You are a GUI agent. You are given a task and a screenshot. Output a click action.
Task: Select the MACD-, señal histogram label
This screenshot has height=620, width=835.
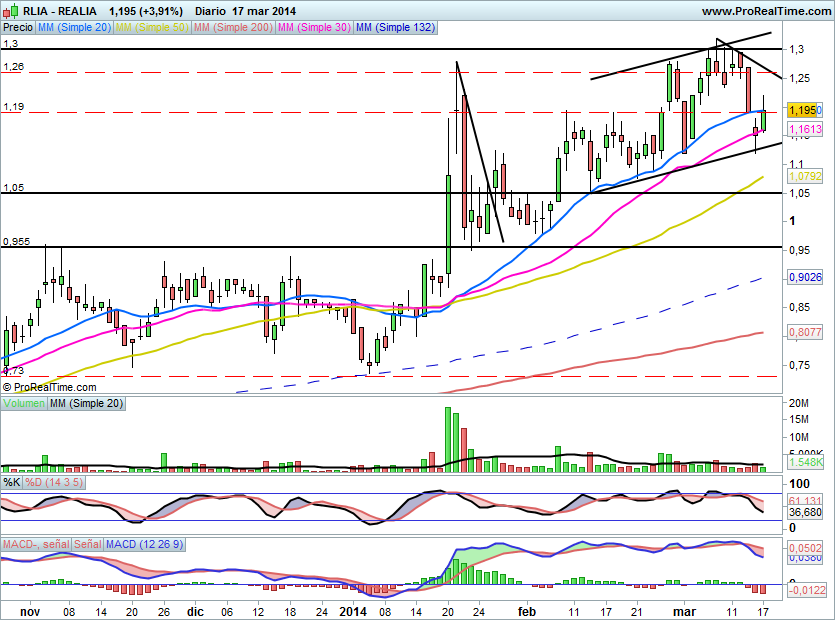pos(36,544)
